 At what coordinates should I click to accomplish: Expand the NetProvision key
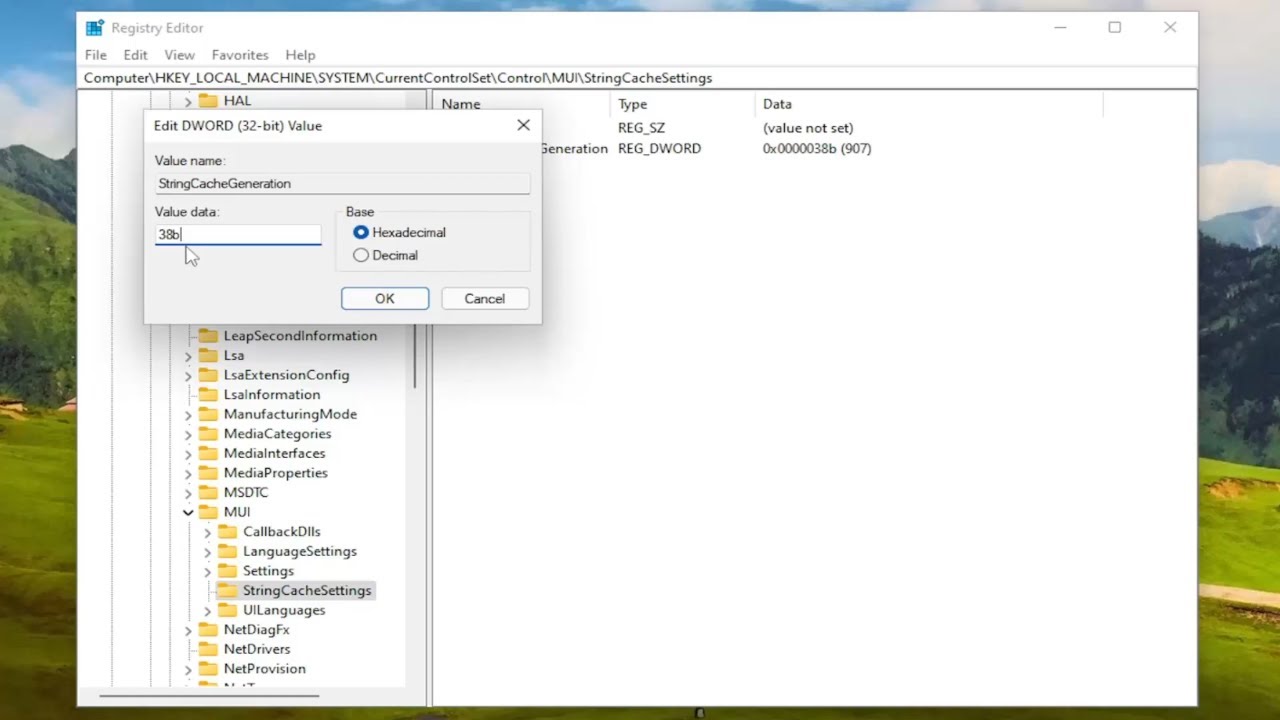pyautogui.click(x=188, y=669)
